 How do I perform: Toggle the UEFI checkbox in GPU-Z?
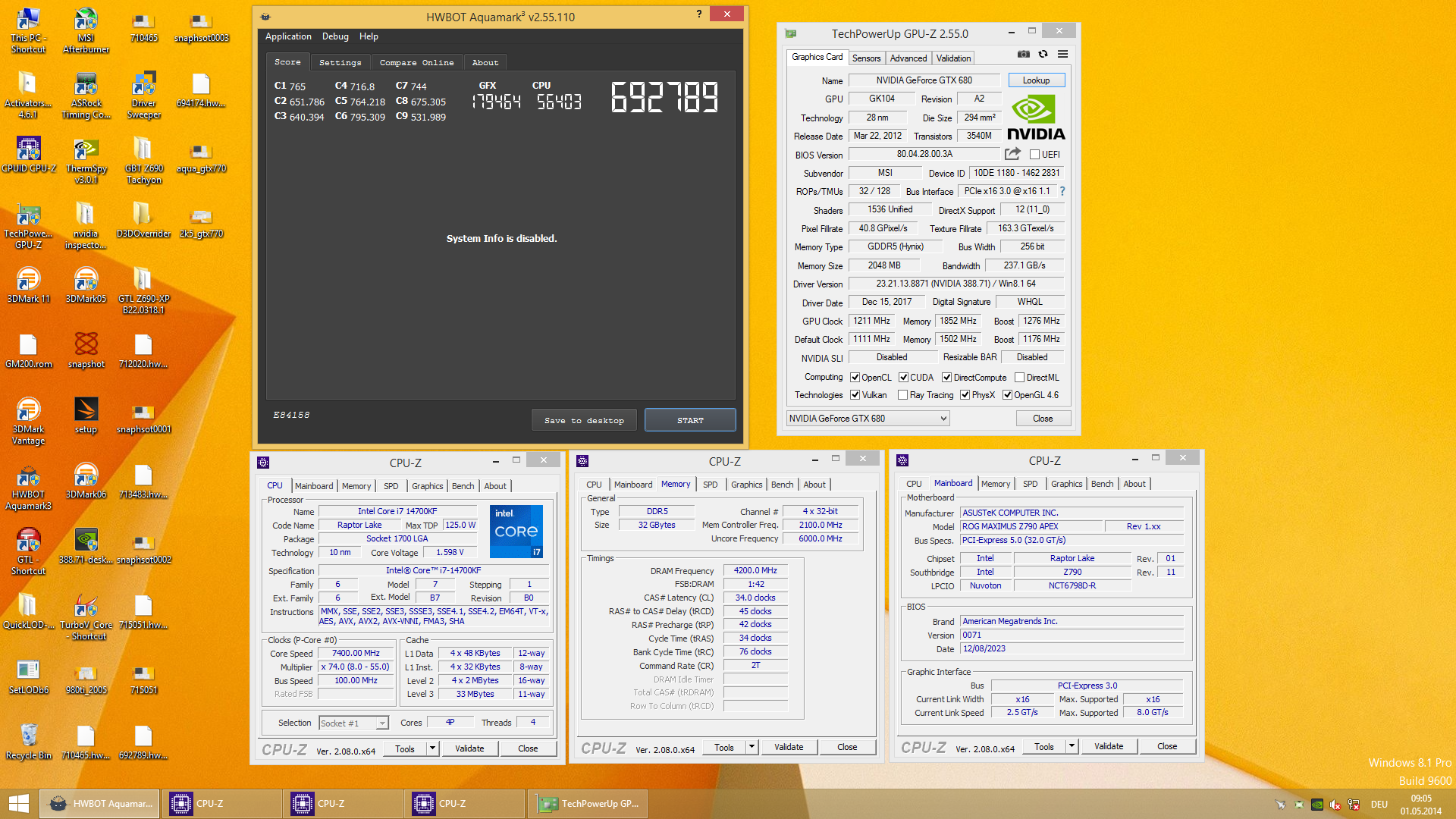pos(1034,155)
